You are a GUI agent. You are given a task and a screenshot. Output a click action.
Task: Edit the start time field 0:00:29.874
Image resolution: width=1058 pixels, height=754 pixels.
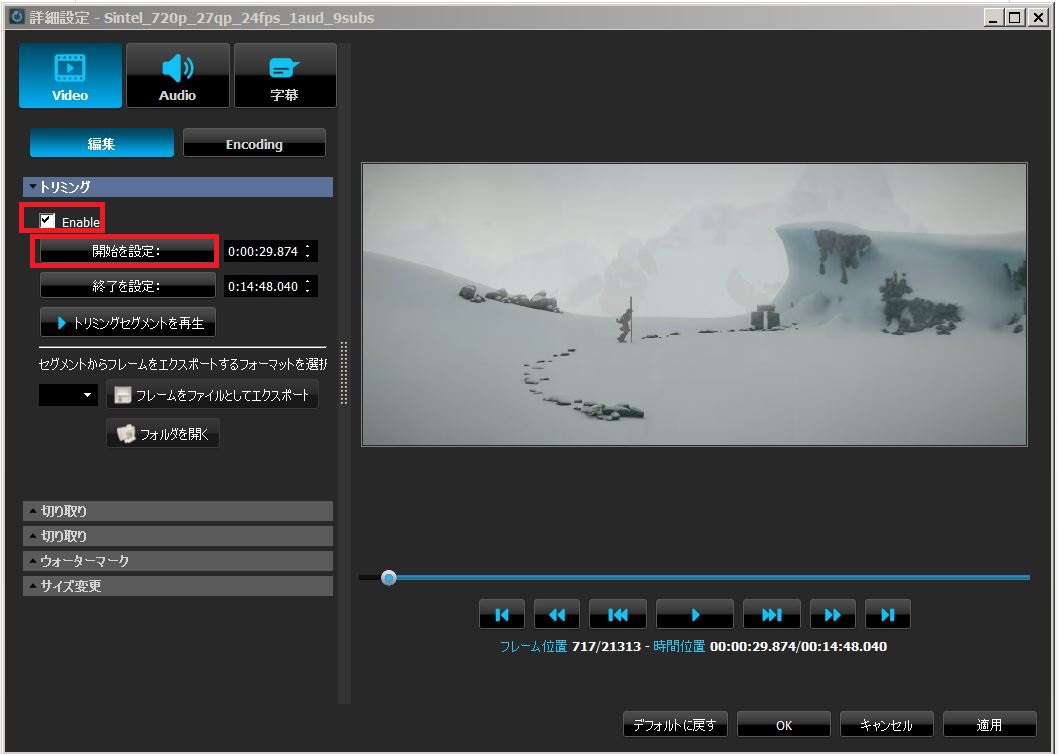click(x=263, y=251)
